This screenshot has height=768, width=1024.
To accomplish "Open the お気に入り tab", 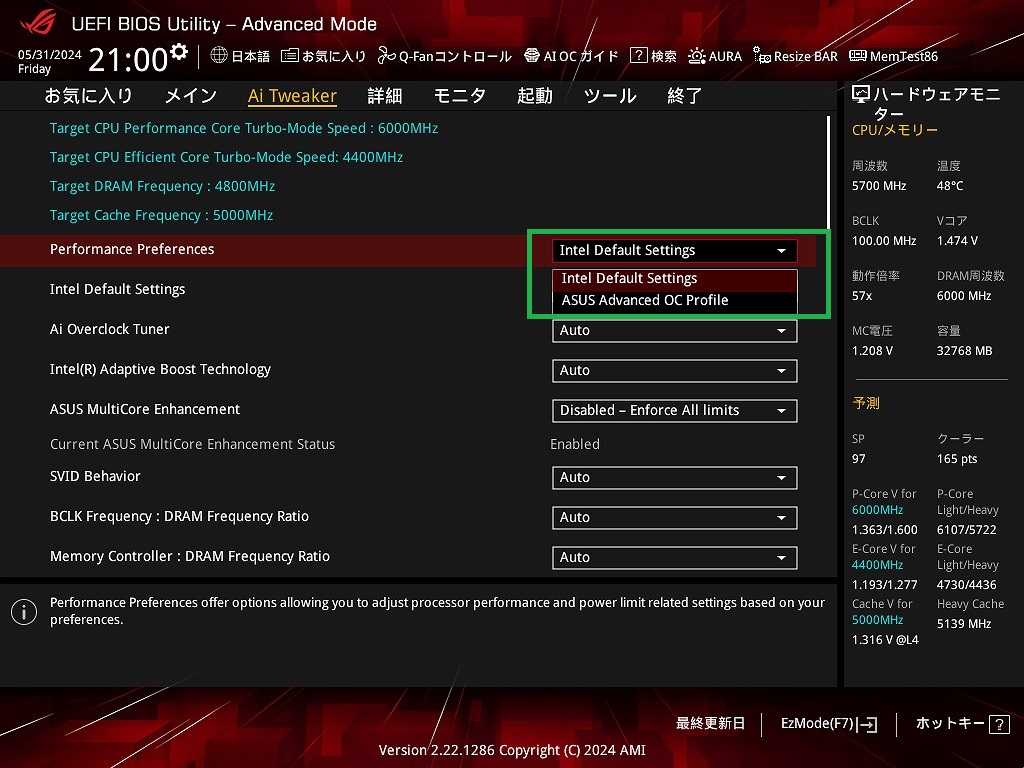I will pyautogui.click(x=89, y=96).
